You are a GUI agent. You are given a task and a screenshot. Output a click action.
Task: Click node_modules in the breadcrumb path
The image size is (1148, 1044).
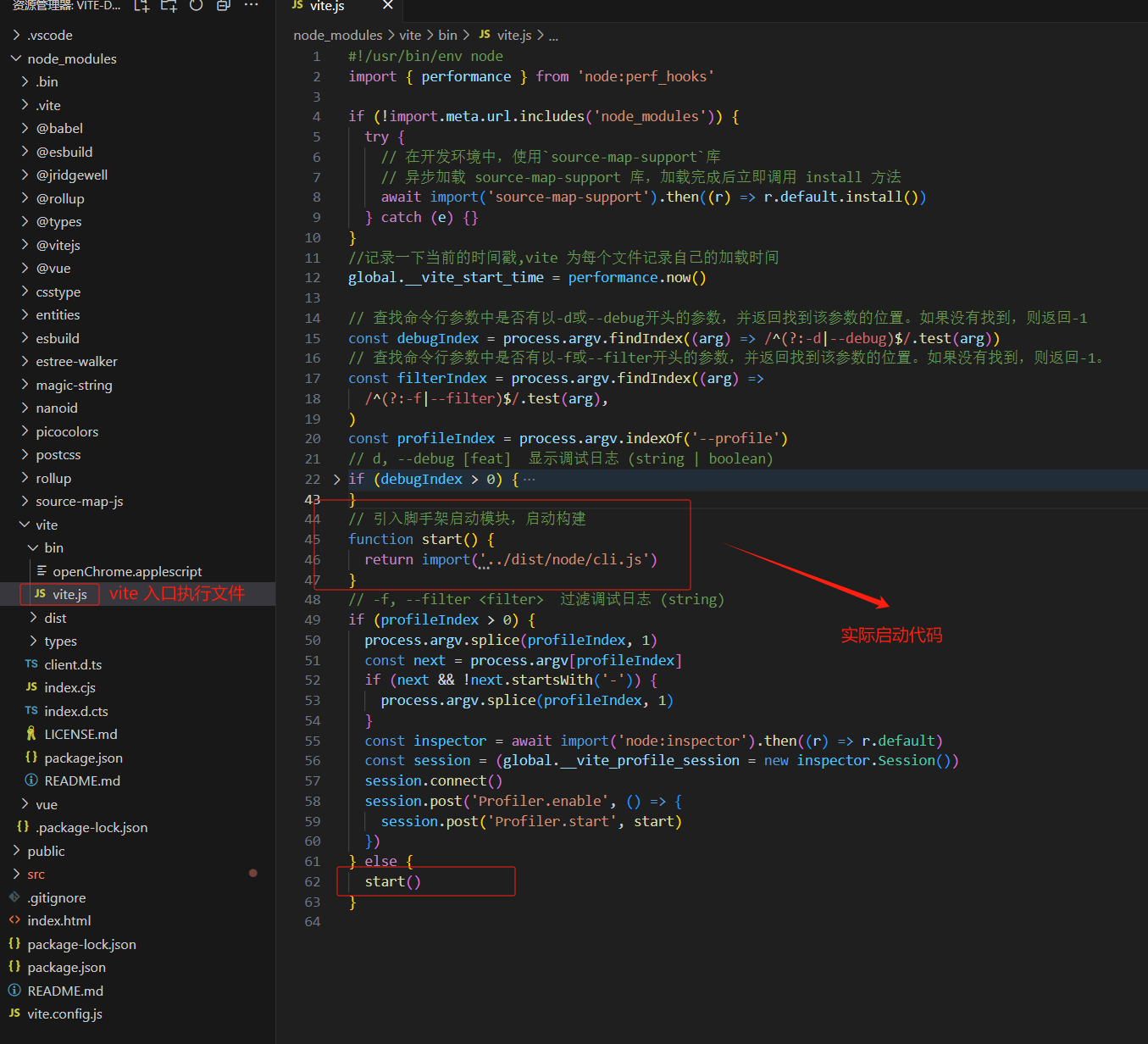(338, 35)
